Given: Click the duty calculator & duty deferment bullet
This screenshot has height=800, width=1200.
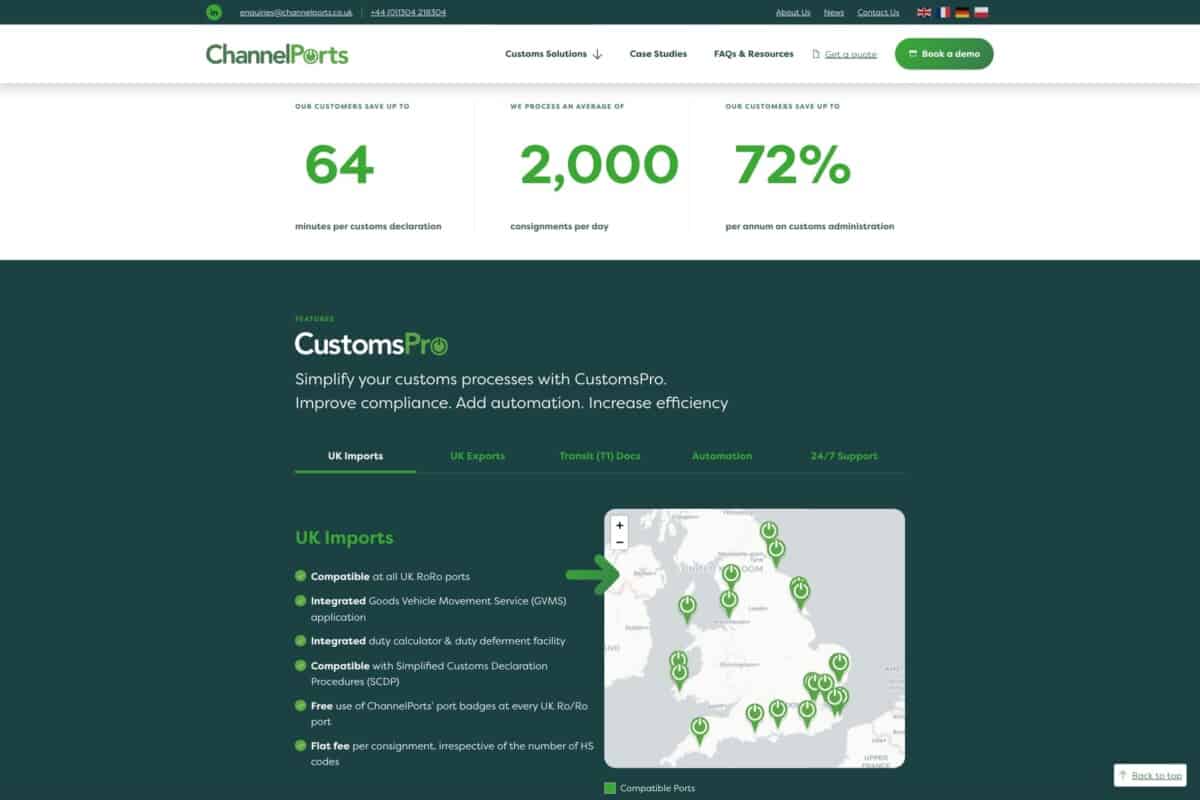Looking at the screenshot, I should [438, 641].
